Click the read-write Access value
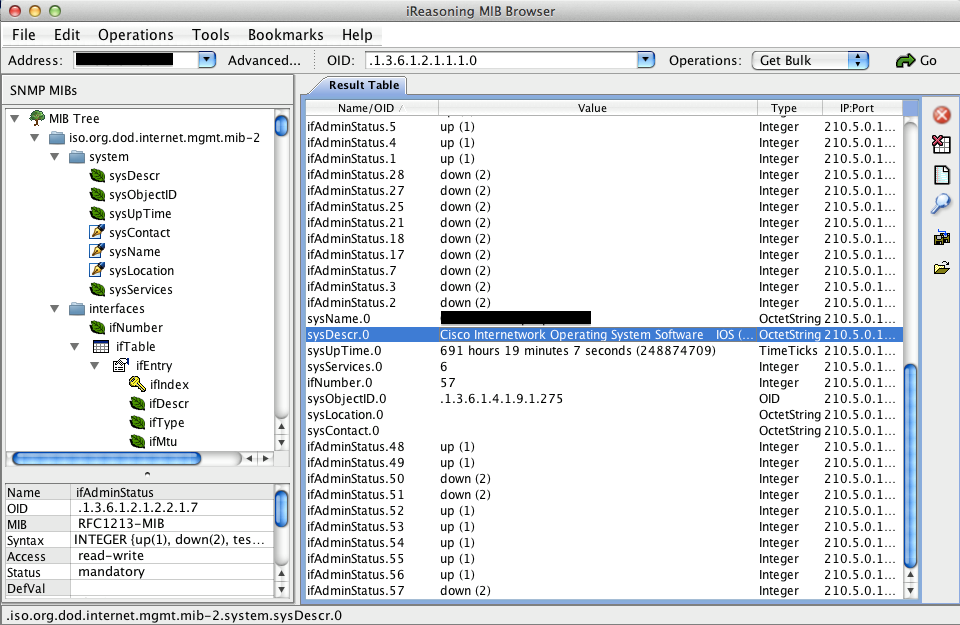The image size is (960, 625). [172, 556]
